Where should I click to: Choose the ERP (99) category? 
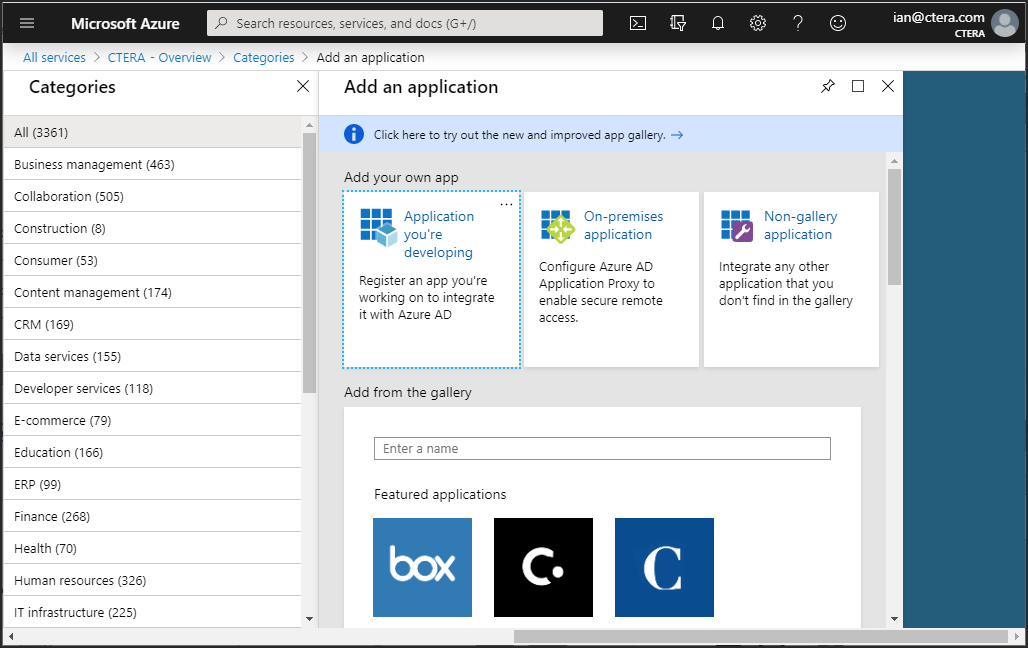pos(152,485)
